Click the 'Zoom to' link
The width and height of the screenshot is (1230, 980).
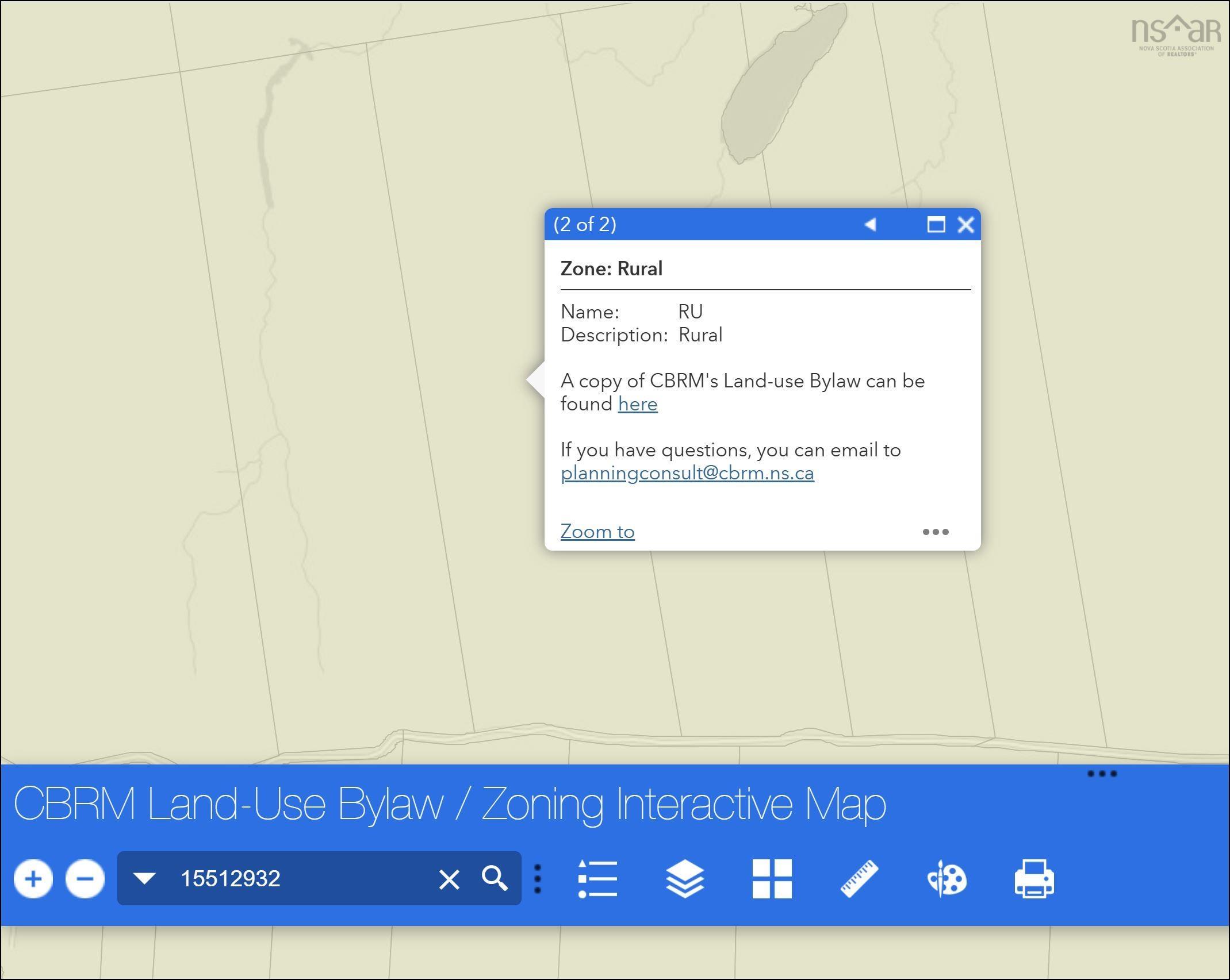[x=597, y=532]
